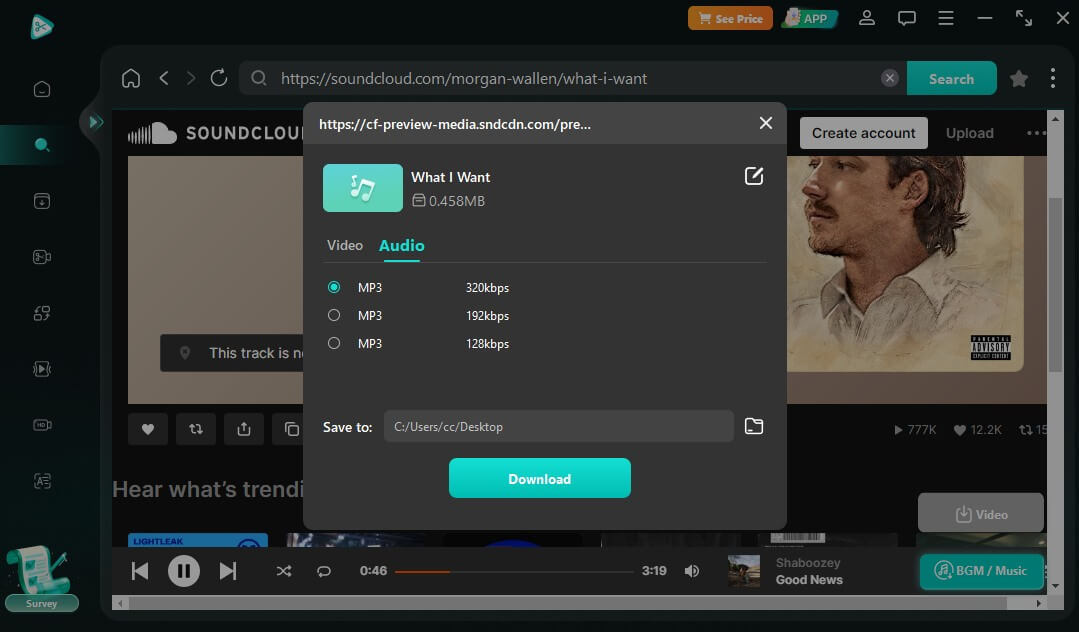This screenshot has width=1079, height=632.
Task: Click the Video download floating button
Action: [x=981, y=514]
